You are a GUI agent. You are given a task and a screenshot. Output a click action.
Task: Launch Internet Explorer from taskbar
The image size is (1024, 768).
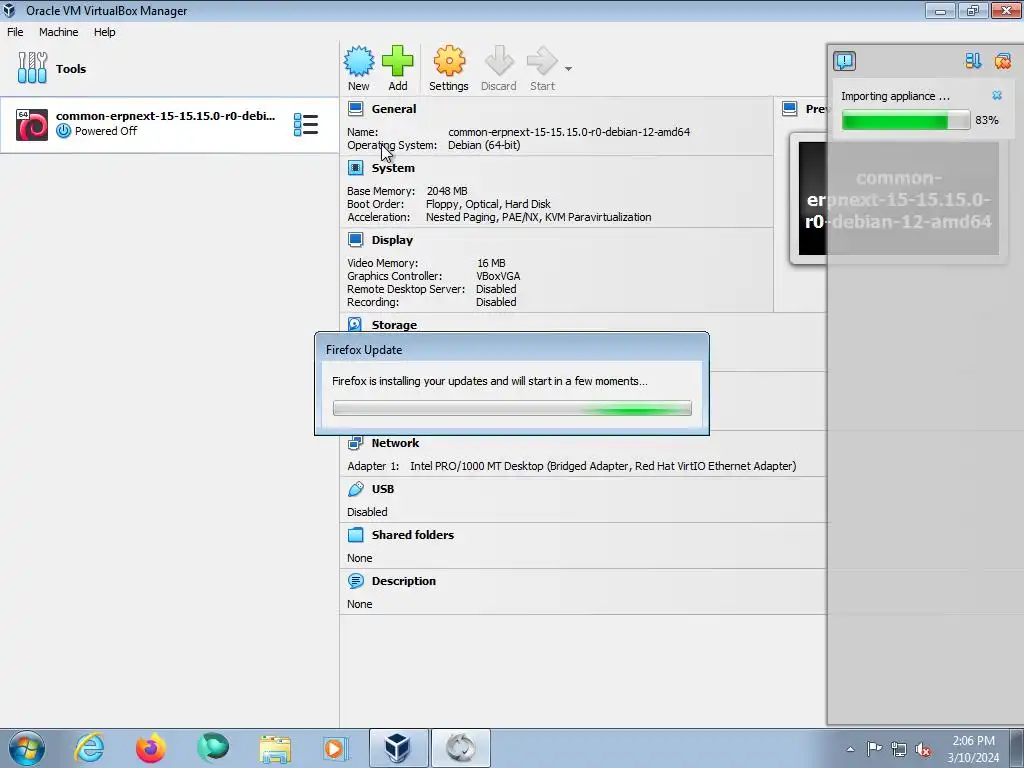tap(89, 748)
